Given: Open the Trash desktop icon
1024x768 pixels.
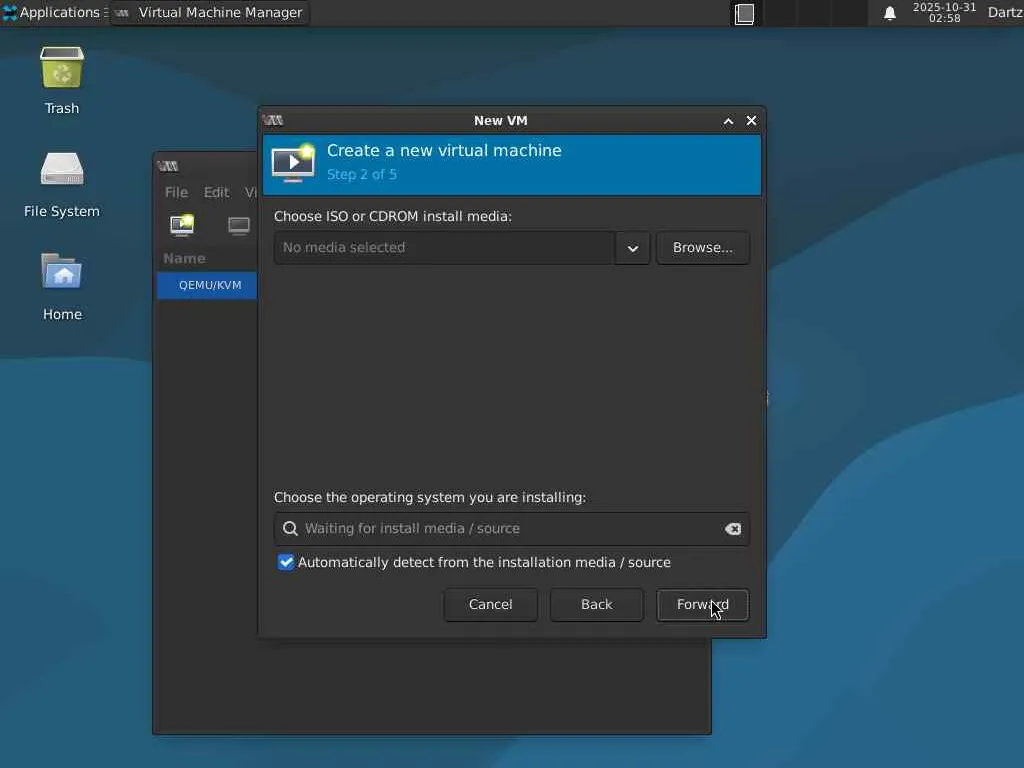Looking at the screenshot, I should 62,81.
